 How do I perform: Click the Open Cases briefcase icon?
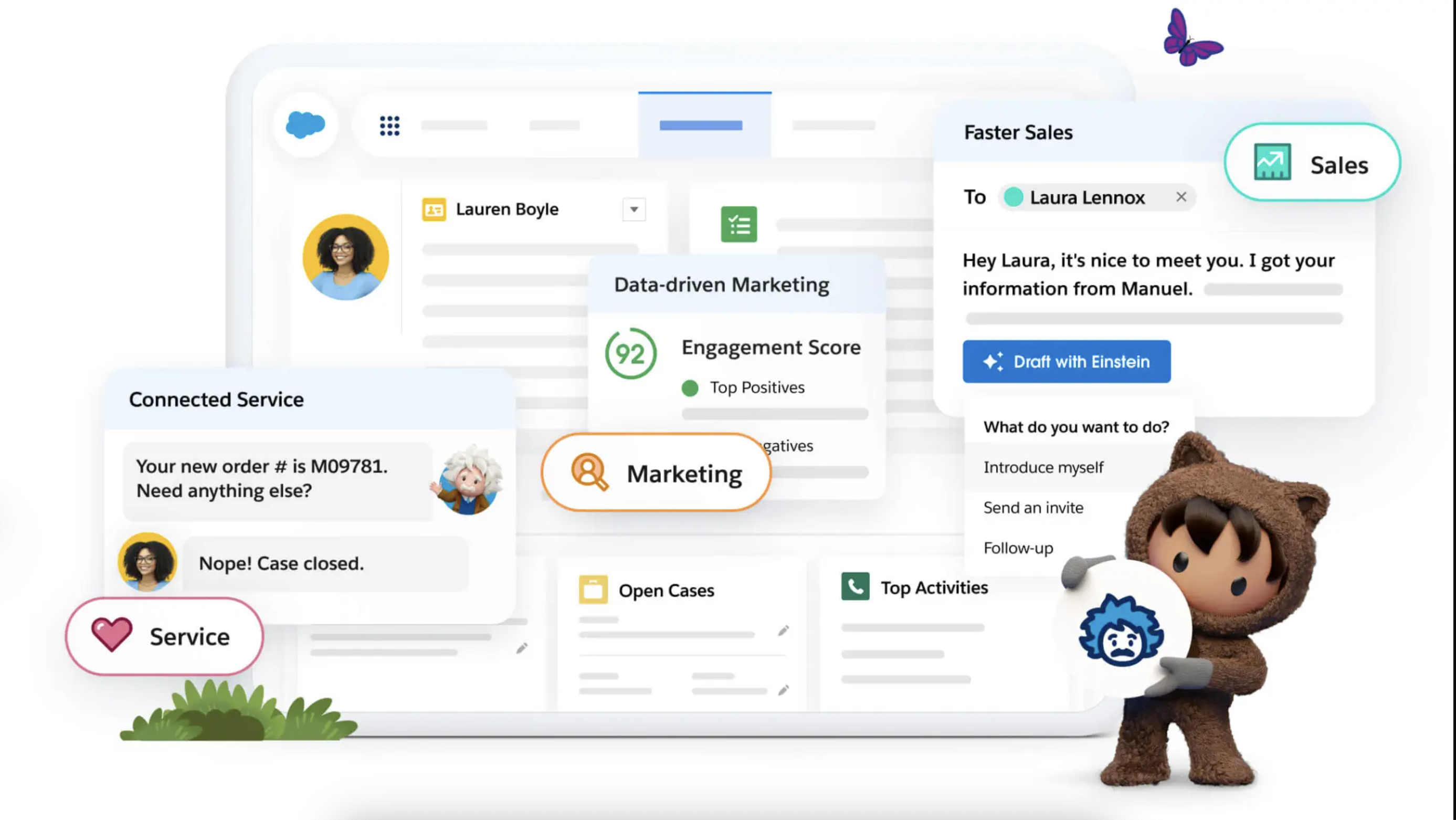(x=593, y=590)
